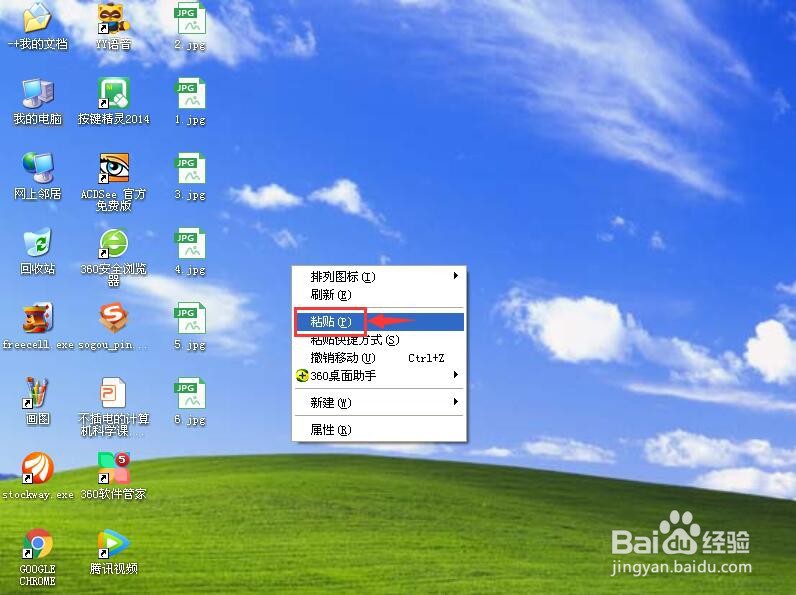796x595 pixels.
Task: Open the 360桌面助手 submenu
Action: [x=379, y=376]
